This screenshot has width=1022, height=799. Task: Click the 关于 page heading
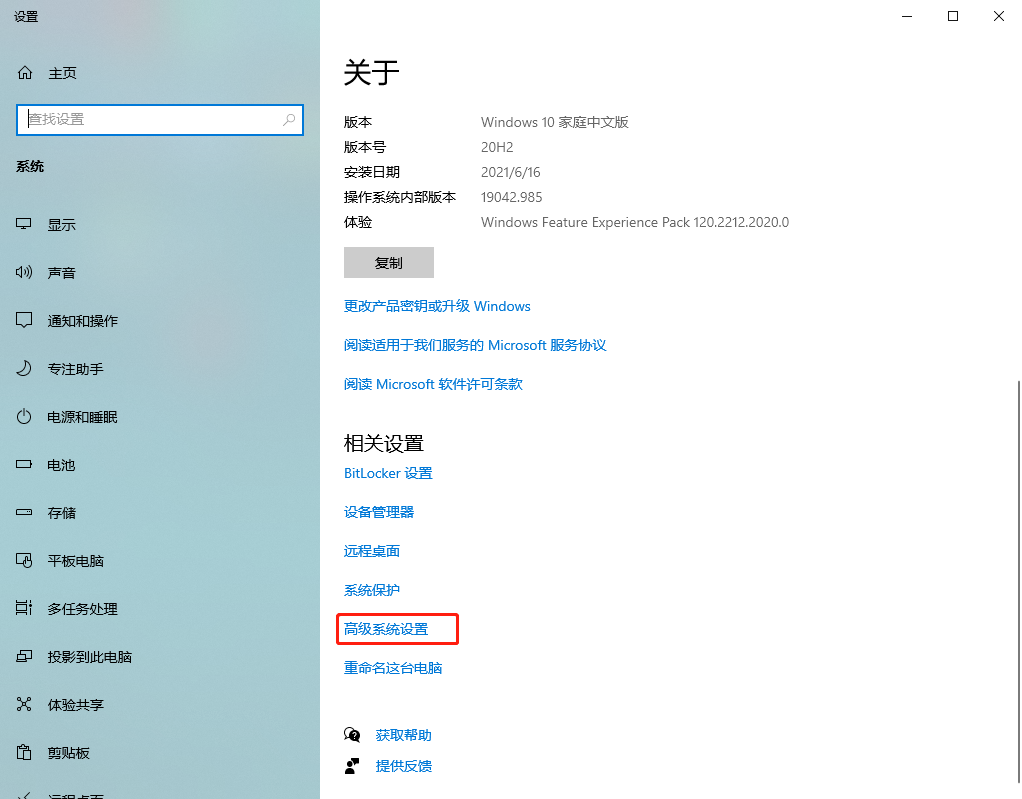pyautogui.click(x=372, y=72)
